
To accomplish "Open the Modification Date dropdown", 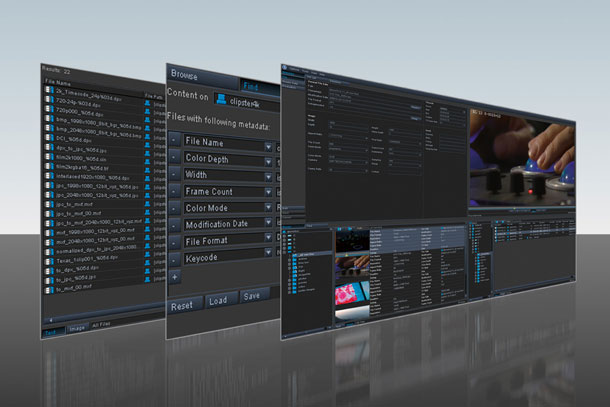I will [x=268, y=222].
